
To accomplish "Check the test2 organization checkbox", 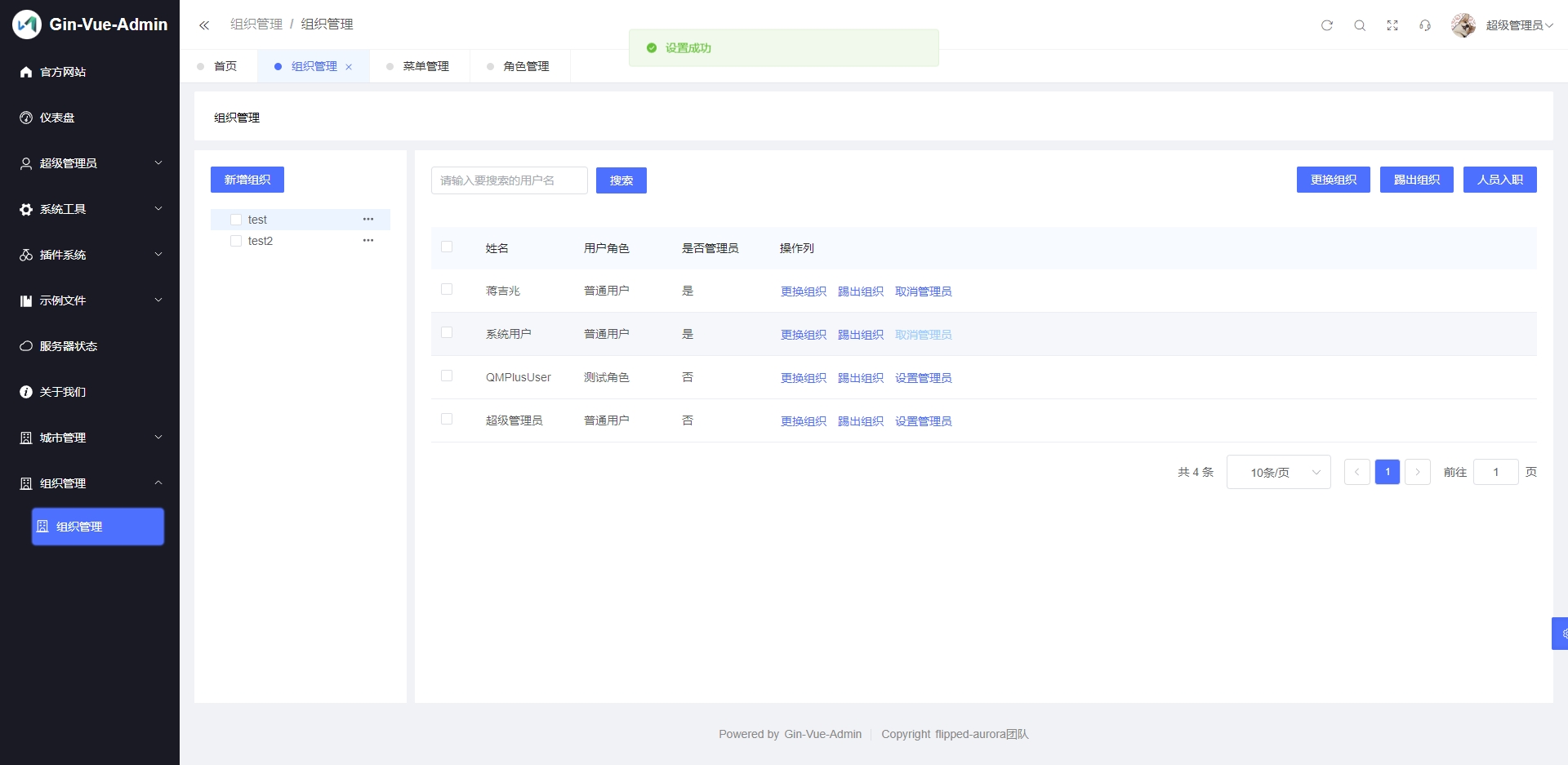I will (x=236, y=241).
